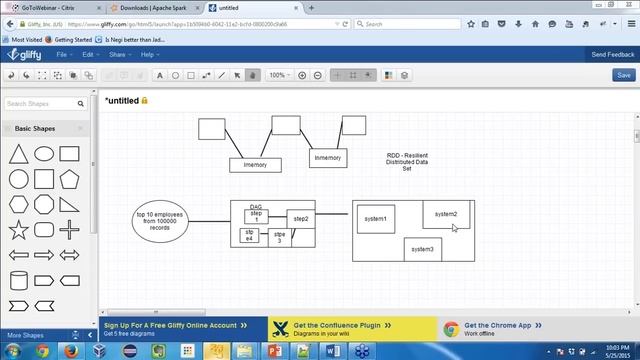Click the browser back arrow
The width and height of the screenshot is (640, 360).
click(x=10, y=24)
